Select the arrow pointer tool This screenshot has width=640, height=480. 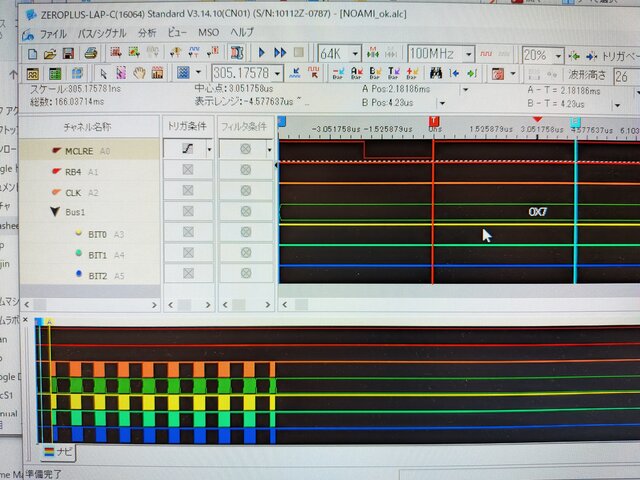(102, 73)
